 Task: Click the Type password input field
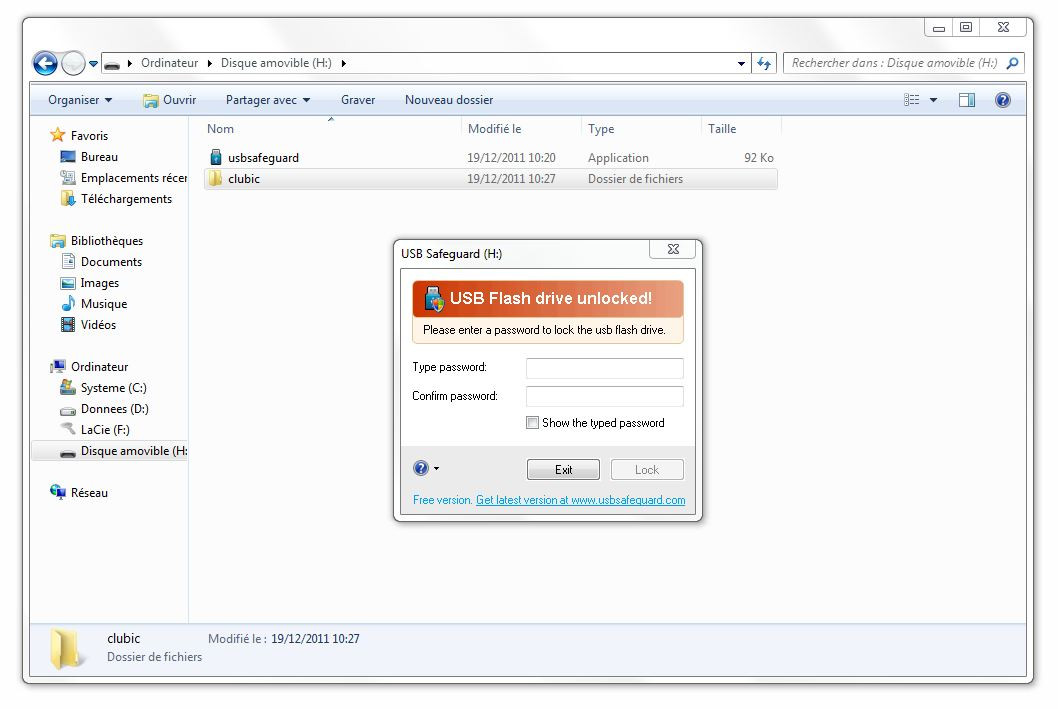(x=604, y=368)
